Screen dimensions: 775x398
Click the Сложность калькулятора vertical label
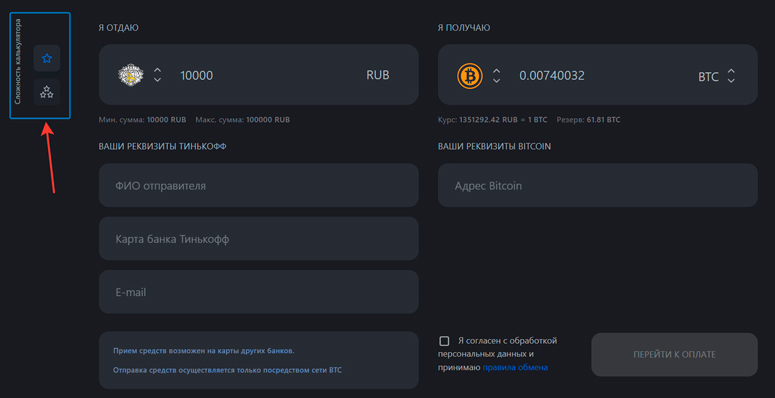point(18,61)
